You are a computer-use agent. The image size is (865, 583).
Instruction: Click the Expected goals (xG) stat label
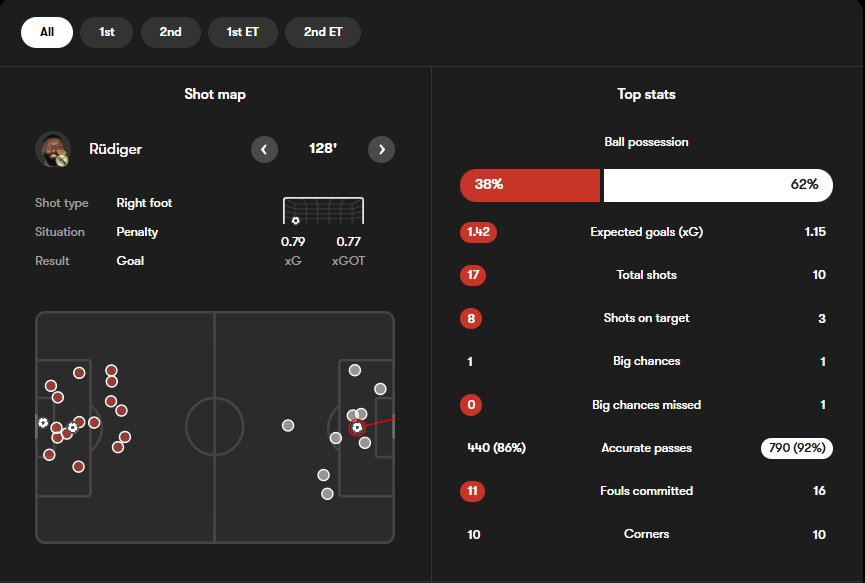(x=647, y=232)
